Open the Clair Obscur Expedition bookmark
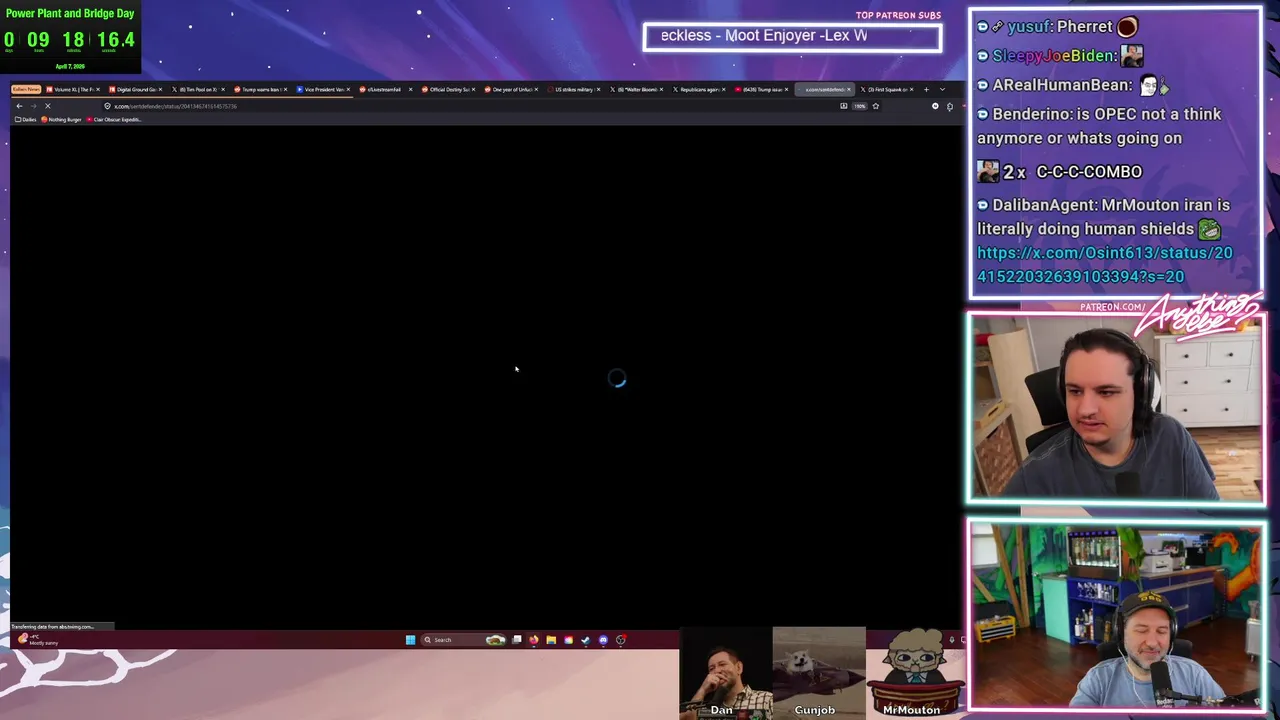 (x=114, y=119)
